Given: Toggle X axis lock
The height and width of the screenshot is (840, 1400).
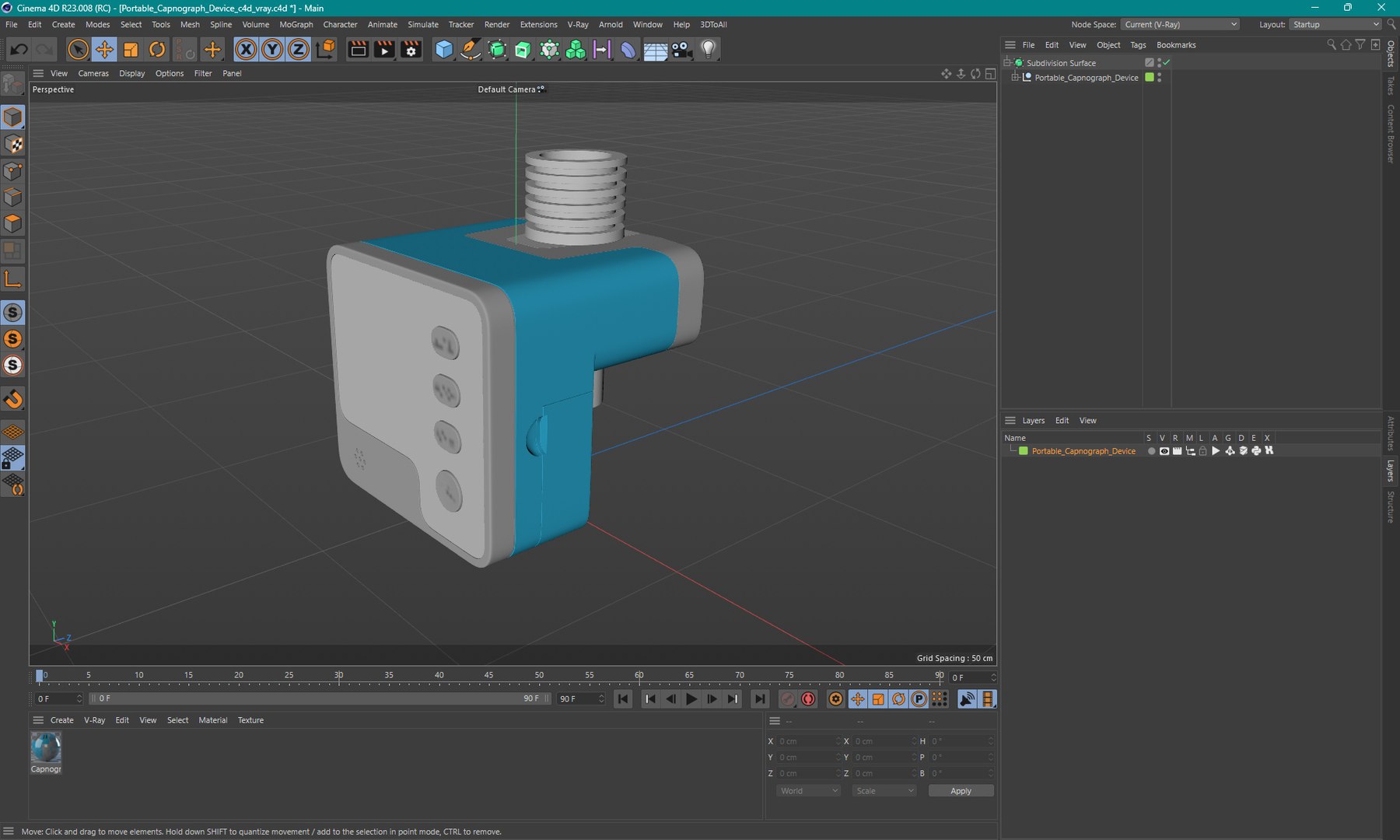Looking at the screenshot, I should pos(246,50).
